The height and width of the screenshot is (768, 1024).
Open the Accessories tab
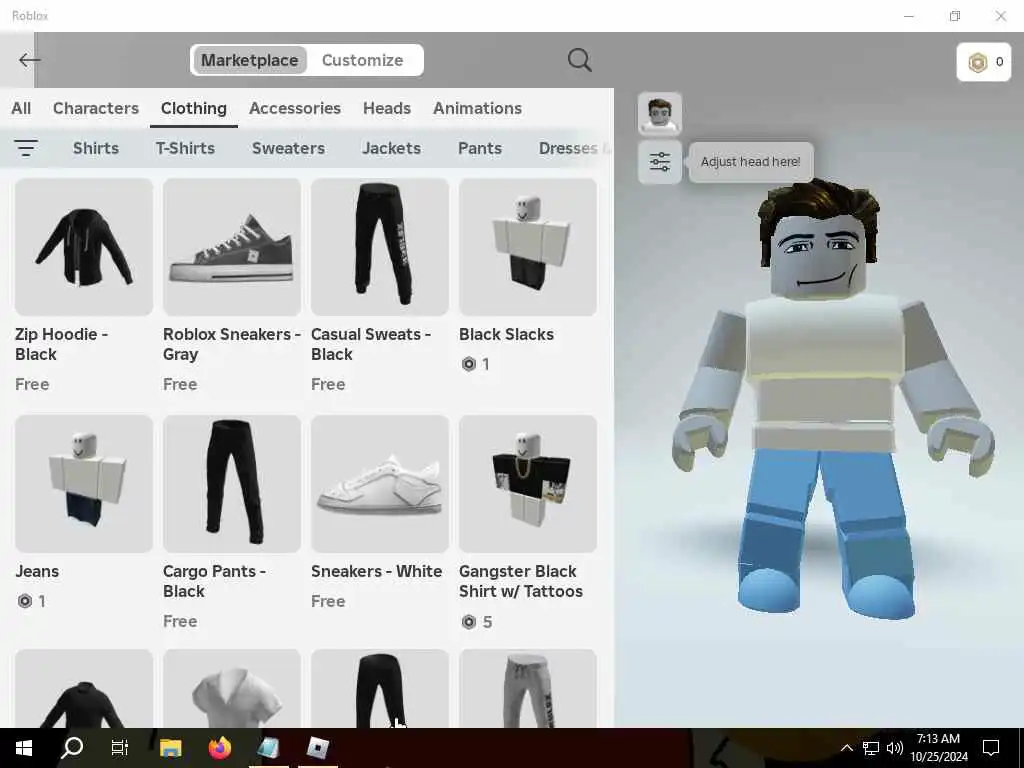click(295, 108)
